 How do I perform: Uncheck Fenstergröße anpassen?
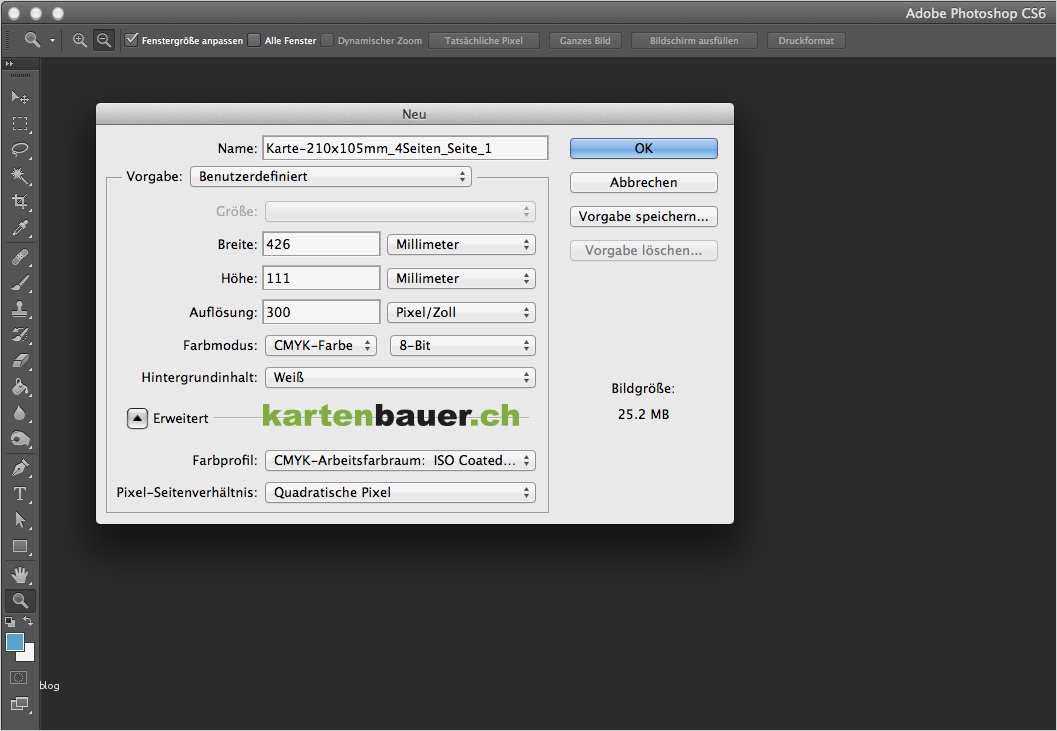coord(132,40)
